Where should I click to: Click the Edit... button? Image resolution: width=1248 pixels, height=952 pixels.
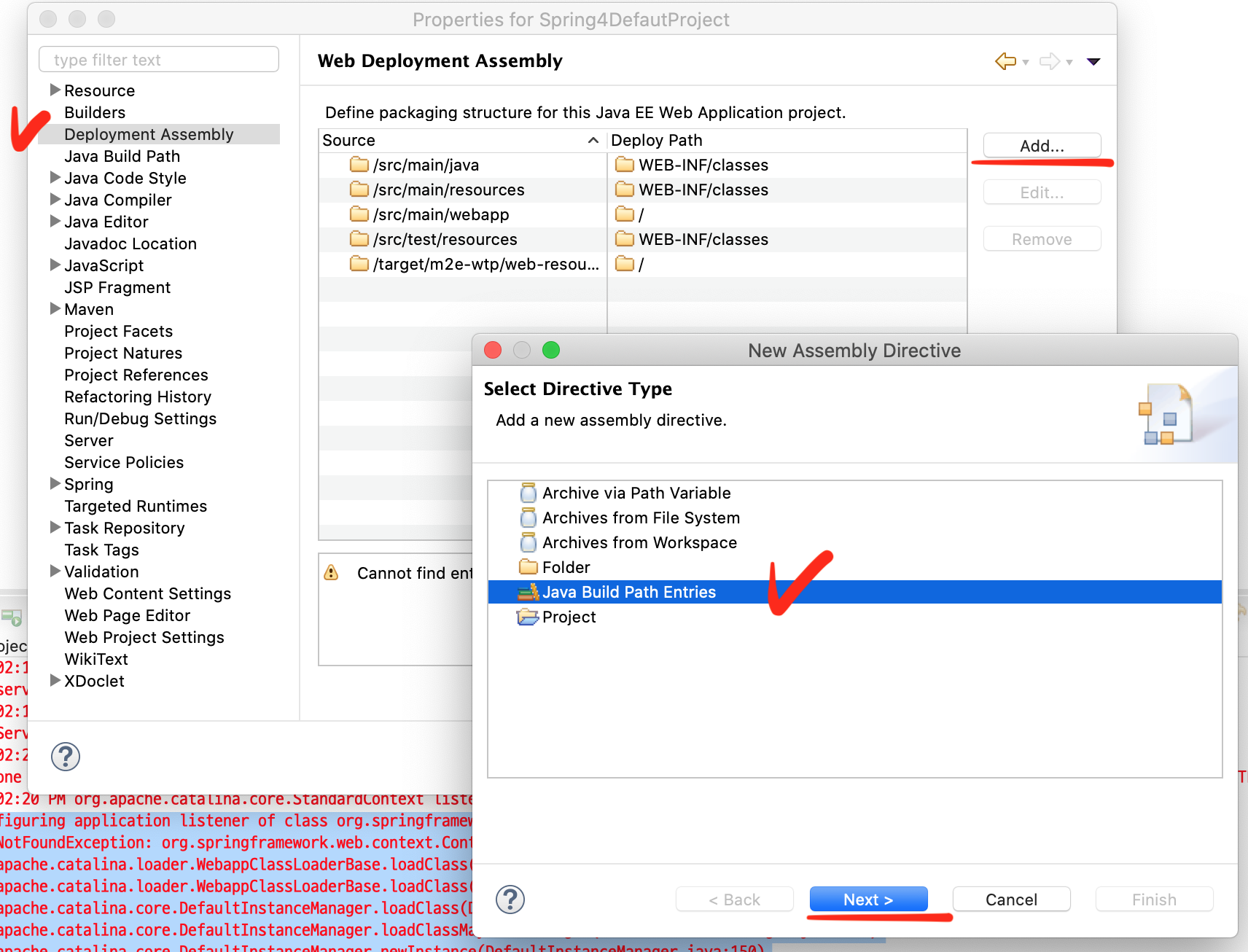[x=1042, y=192]
